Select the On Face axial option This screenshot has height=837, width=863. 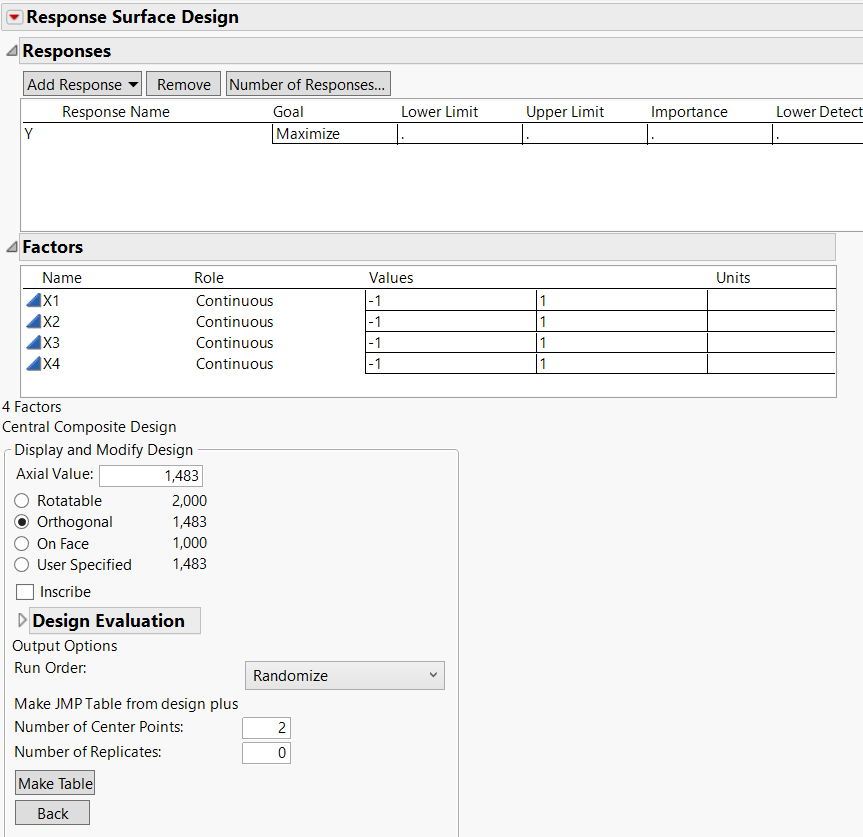(21, 544)
